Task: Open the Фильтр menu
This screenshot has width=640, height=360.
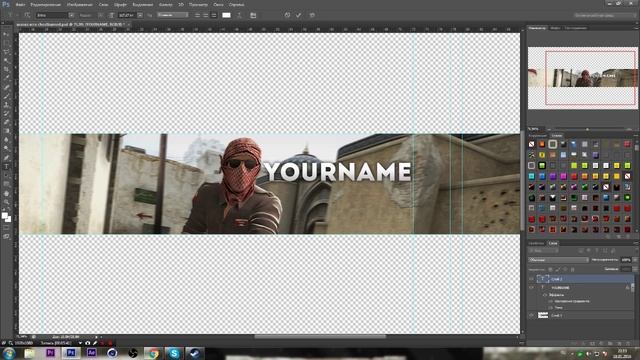Action: [165, 4]
